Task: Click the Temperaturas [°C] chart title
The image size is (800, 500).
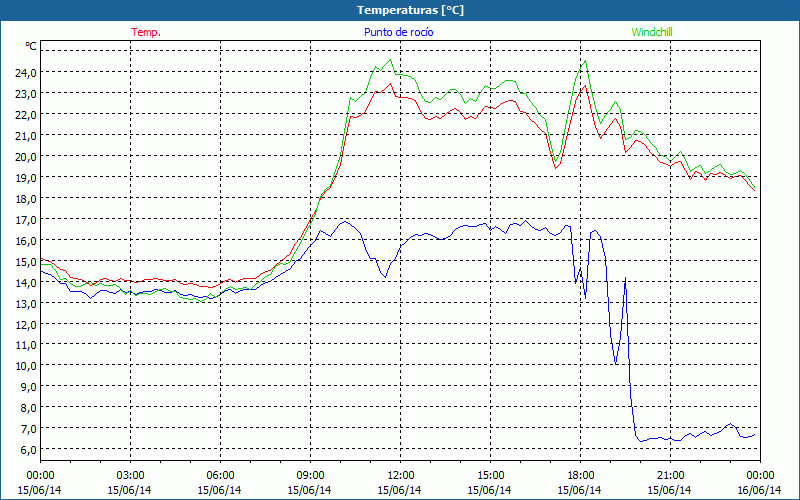Action: pyautogui.click(x=410, y=10)
